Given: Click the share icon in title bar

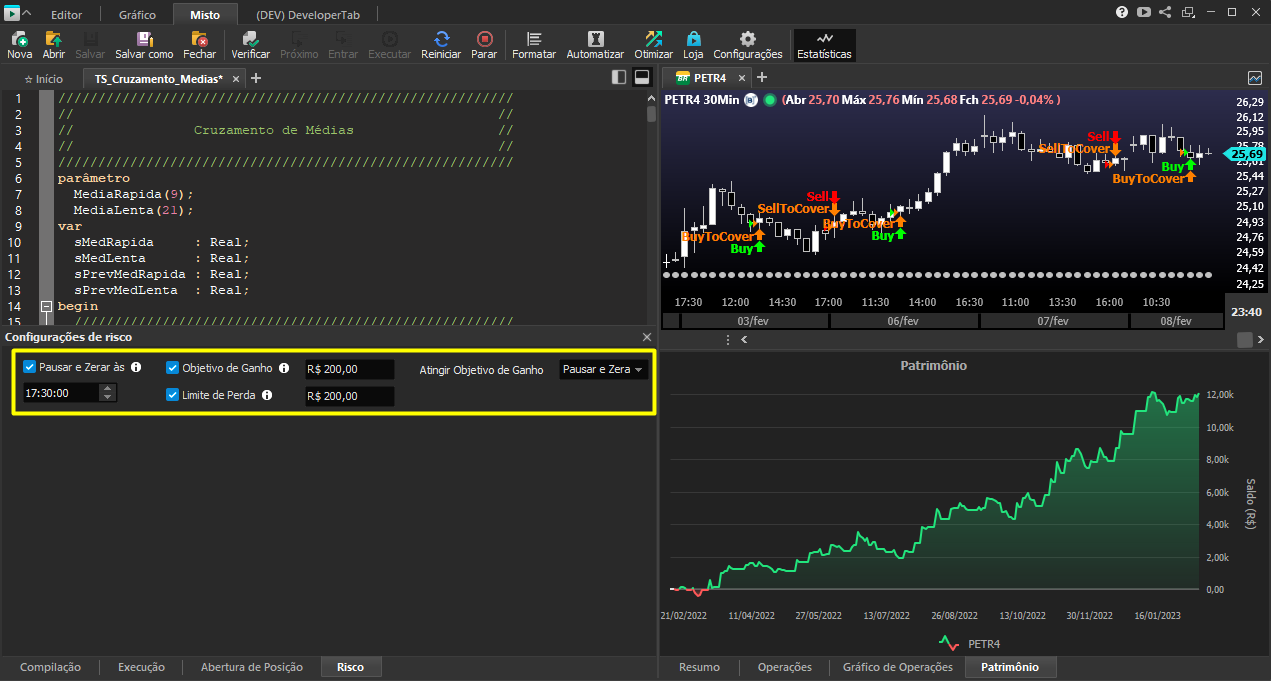Looking at the screenshot, I should (x=1165, y=13).
